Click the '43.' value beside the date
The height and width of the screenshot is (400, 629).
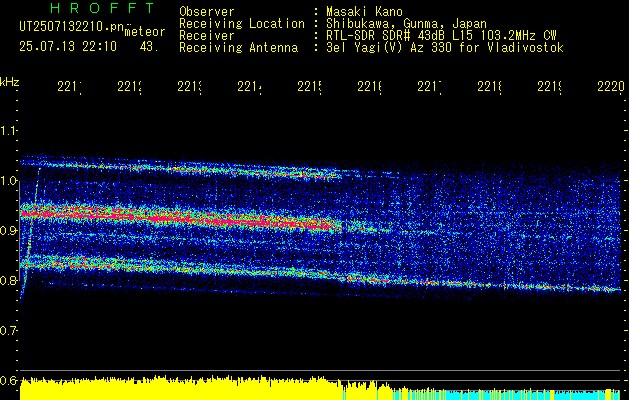pyautogui.click(x=149, y=47)
